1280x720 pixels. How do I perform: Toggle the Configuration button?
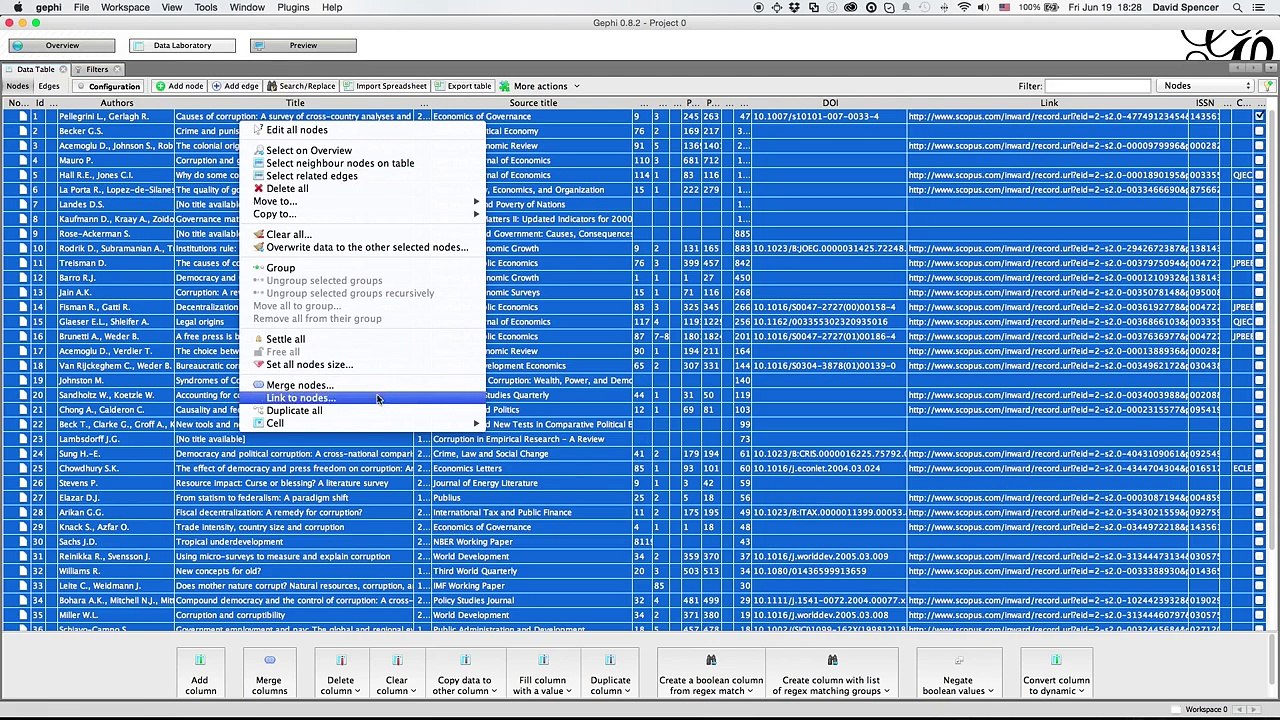[x=108, y=86]
